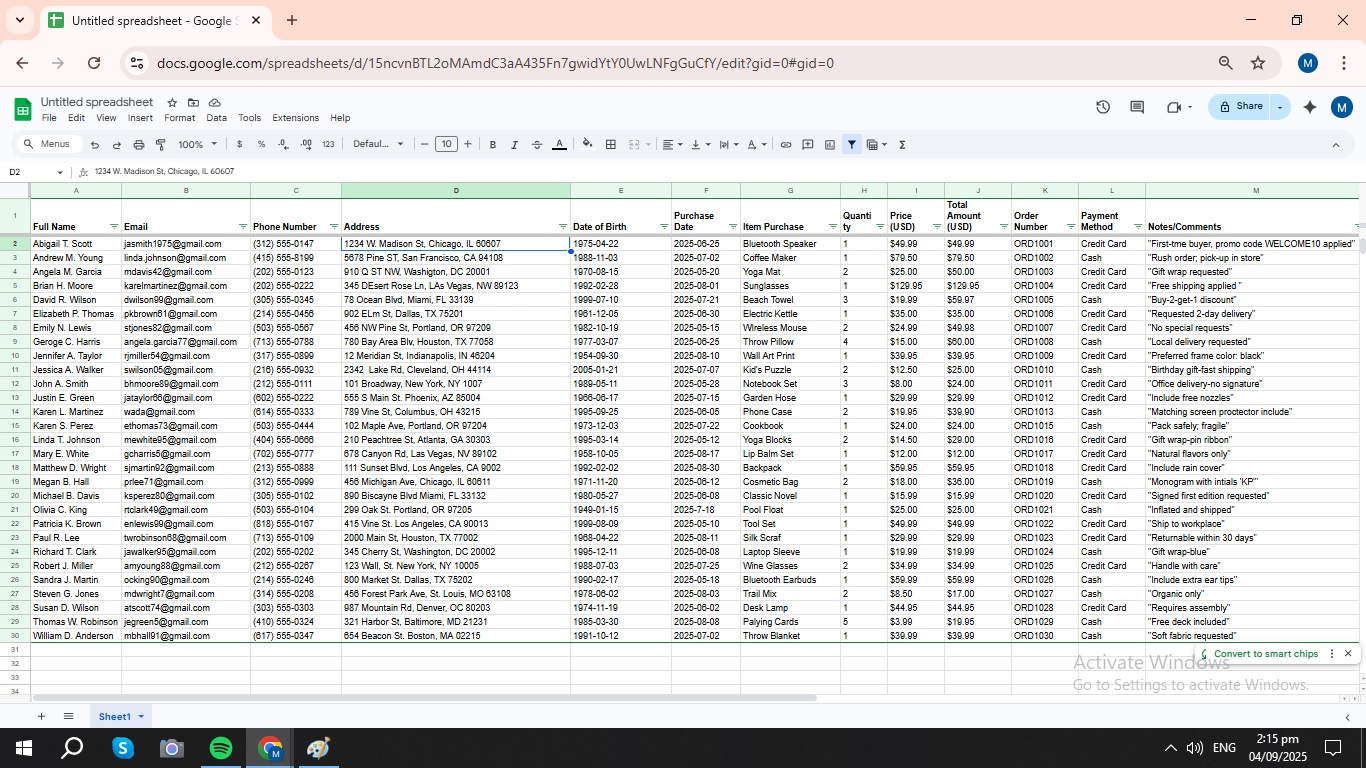The height and width of the screenshot is (768, 1366).
Task: Open version history clock icon
Action: click(1103, 107)
